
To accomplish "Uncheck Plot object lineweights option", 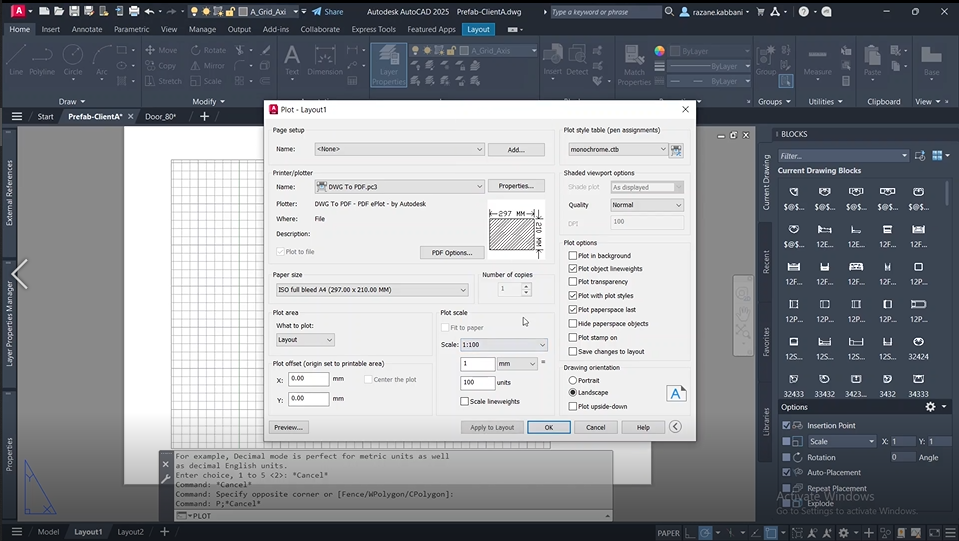I will click(573, 269).
